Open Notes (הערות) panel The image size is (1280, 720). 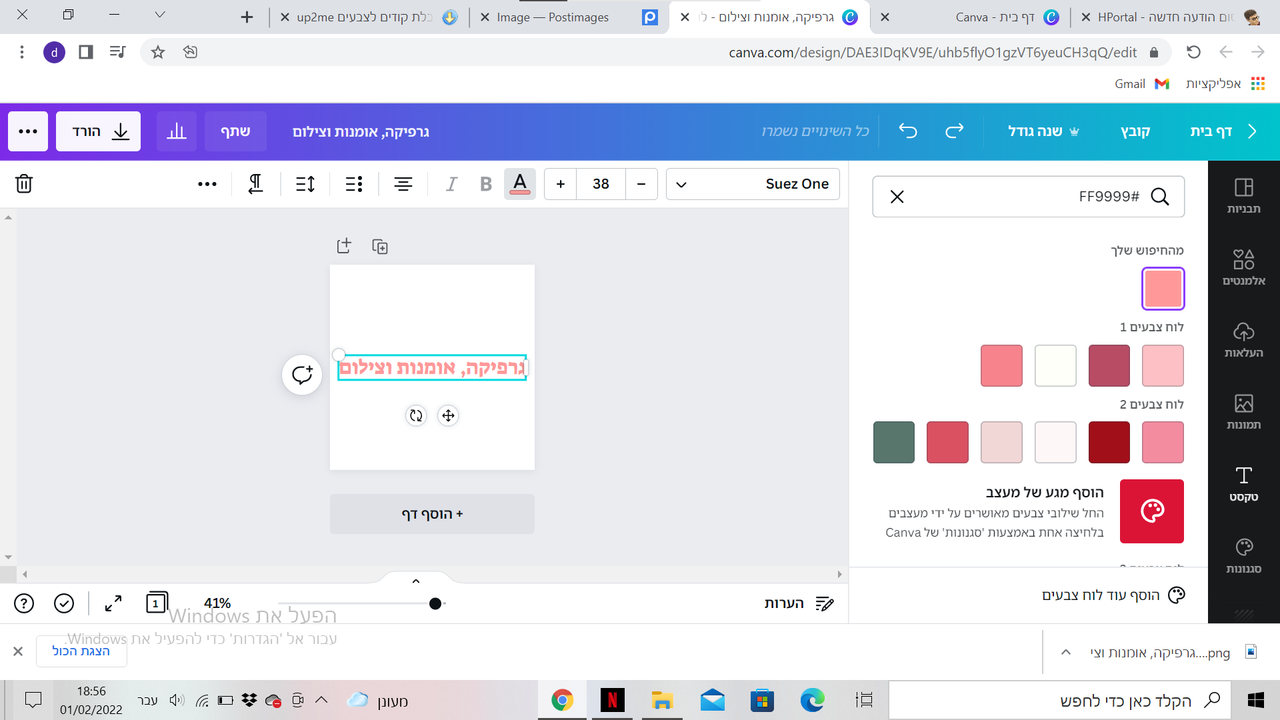798,604
